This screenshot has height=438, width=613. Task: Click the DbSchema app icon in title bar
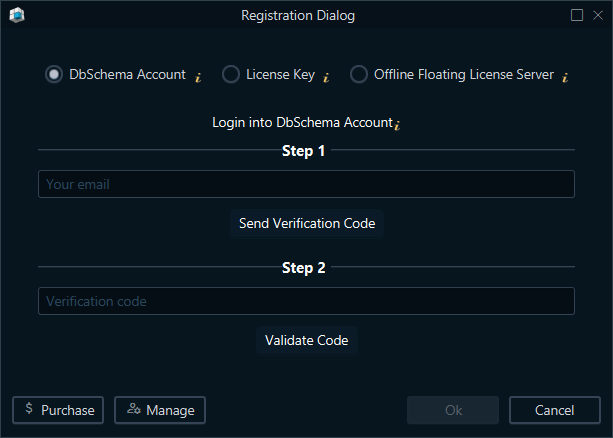coord(17,15)
